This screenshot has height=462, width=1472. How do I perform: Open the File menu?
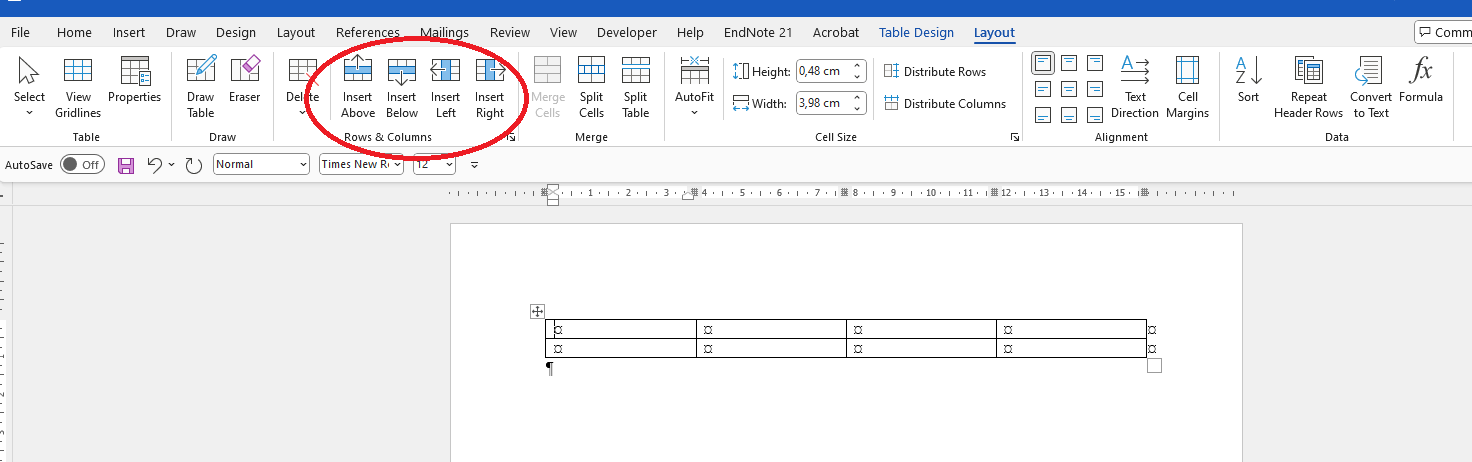click(20, 32)
